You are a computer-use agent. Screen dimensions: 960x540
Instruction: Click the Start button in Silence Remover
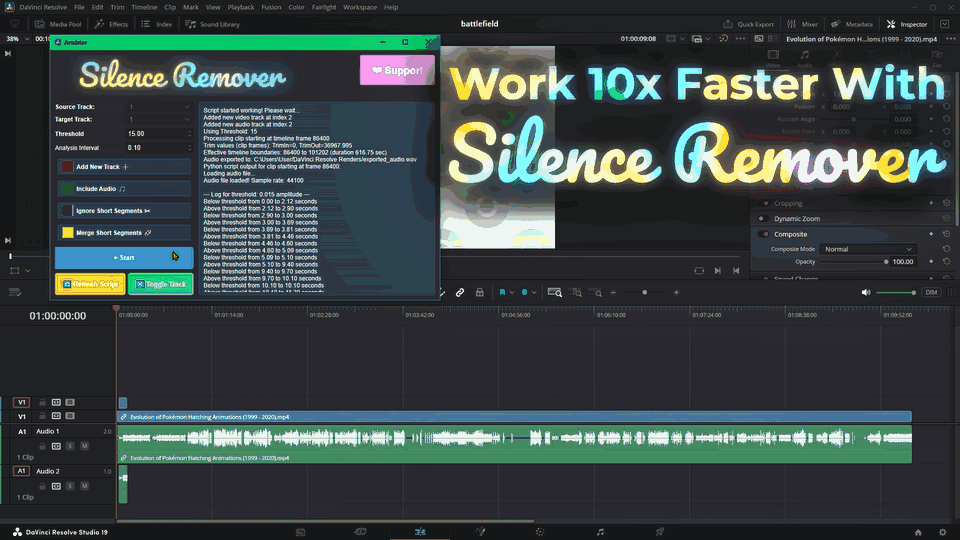coord(124,258)
